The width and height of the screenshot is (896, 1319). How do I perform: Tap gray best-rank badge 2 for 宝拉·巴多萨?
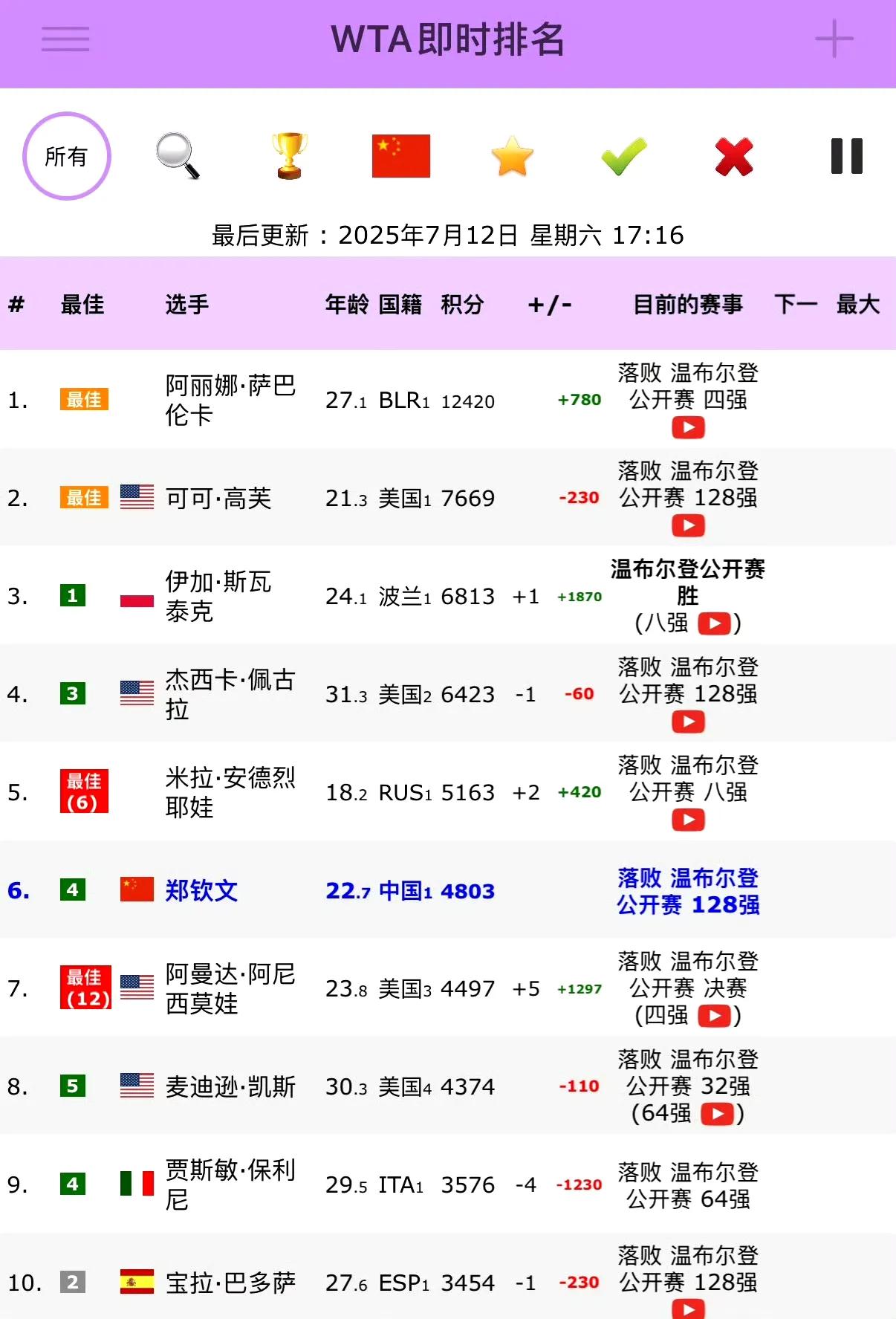click(73, 1282)
